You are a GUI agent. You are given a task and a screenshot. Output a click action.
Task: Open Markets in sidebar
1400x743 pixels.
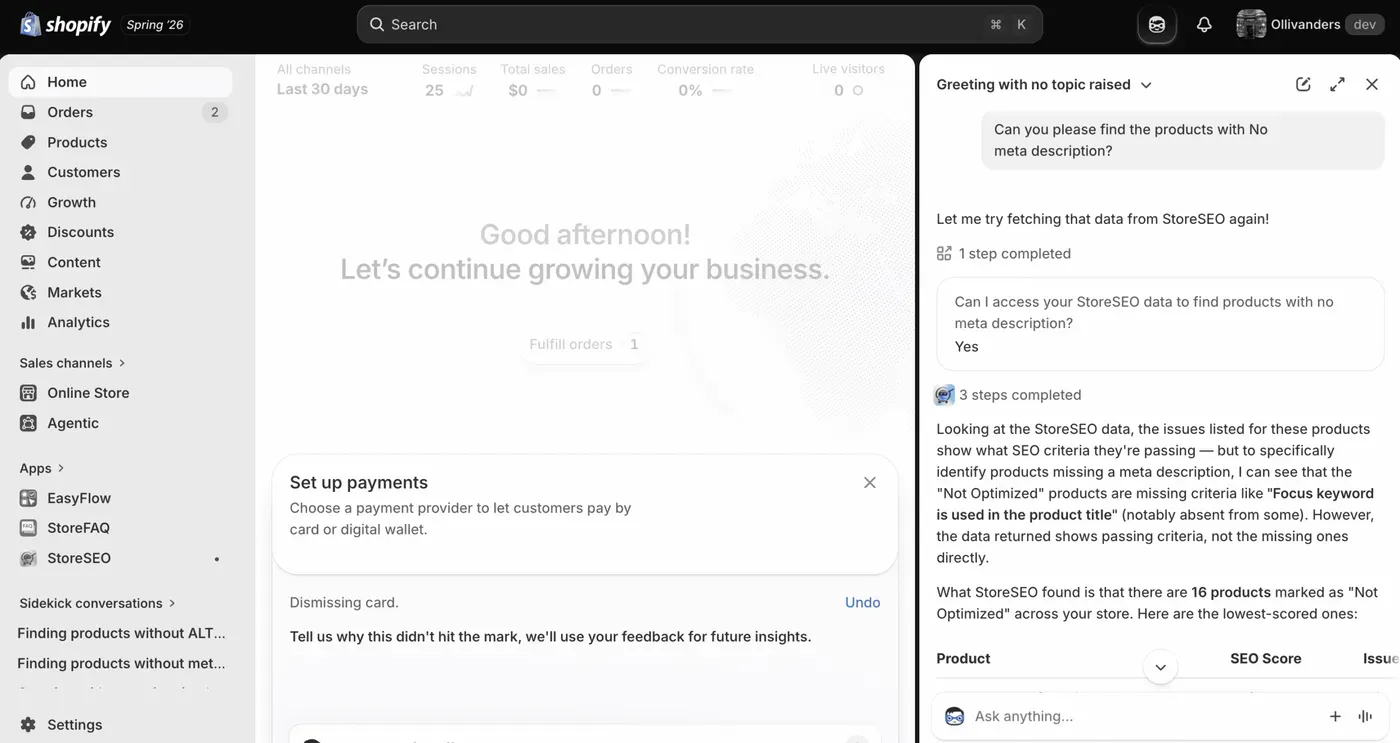pyautogui.click(x=120, y=292)
